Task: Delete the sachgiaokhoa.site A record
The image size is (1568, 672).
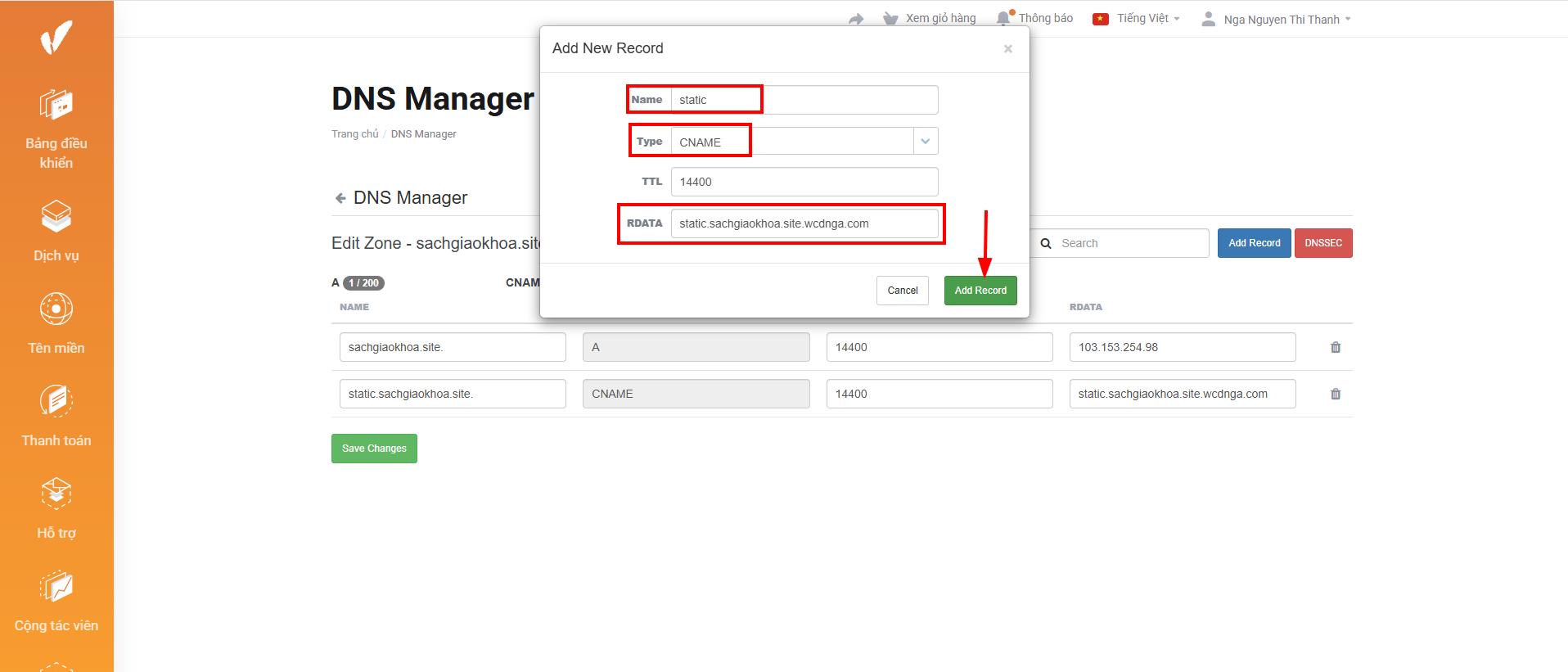Action: pos(1336,347)
